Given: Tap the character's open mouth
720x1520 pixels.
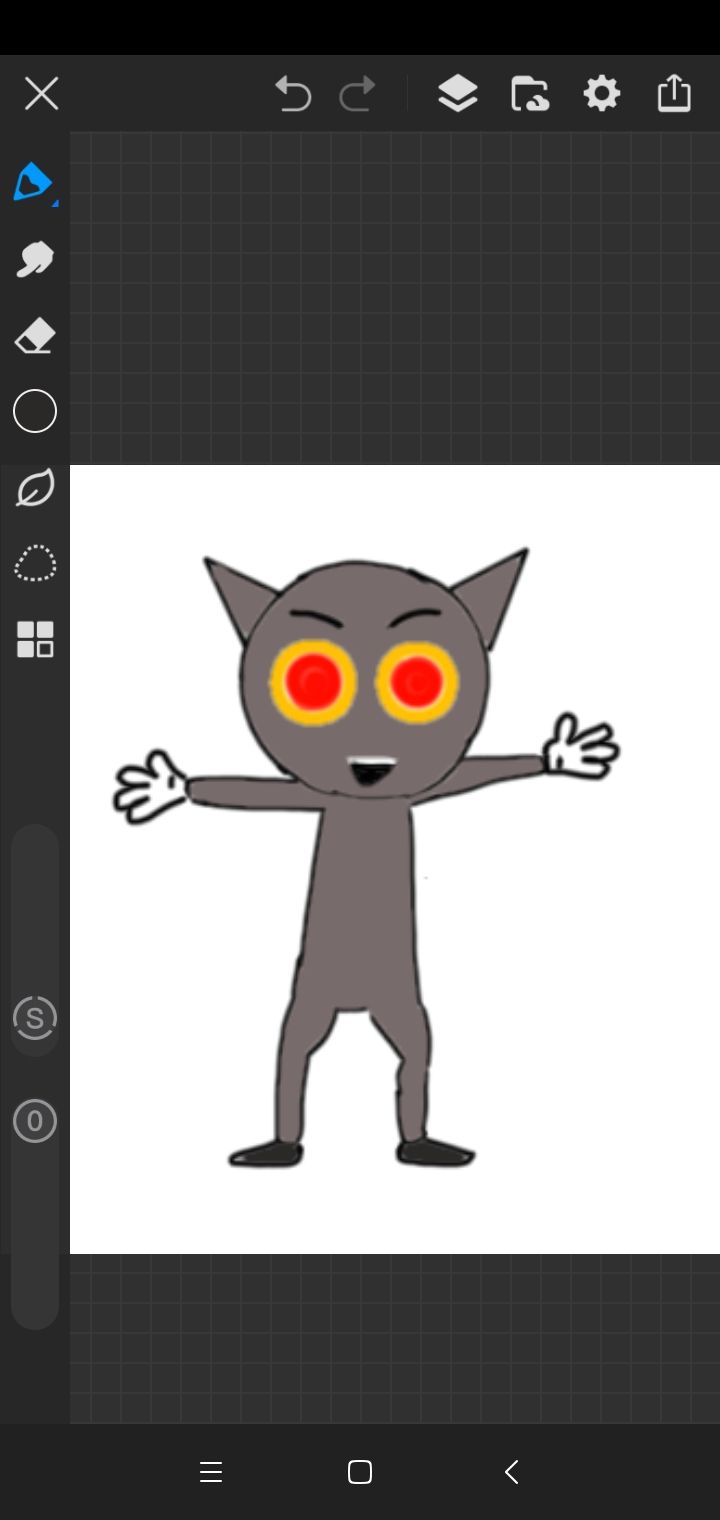Looking at the screenshot, I should click(371, 771).
